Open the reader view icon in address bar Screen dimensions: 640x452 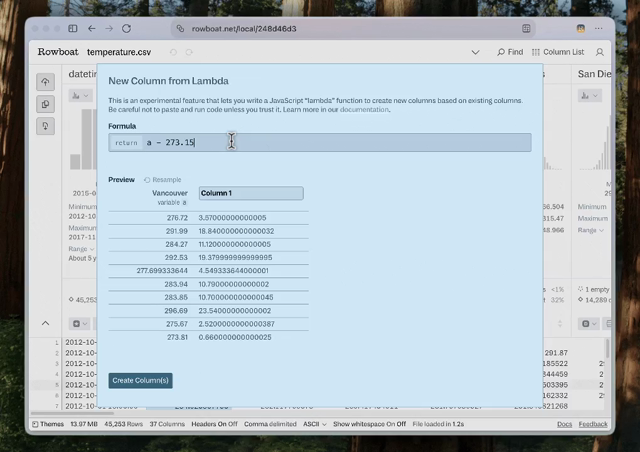point(526,29)
